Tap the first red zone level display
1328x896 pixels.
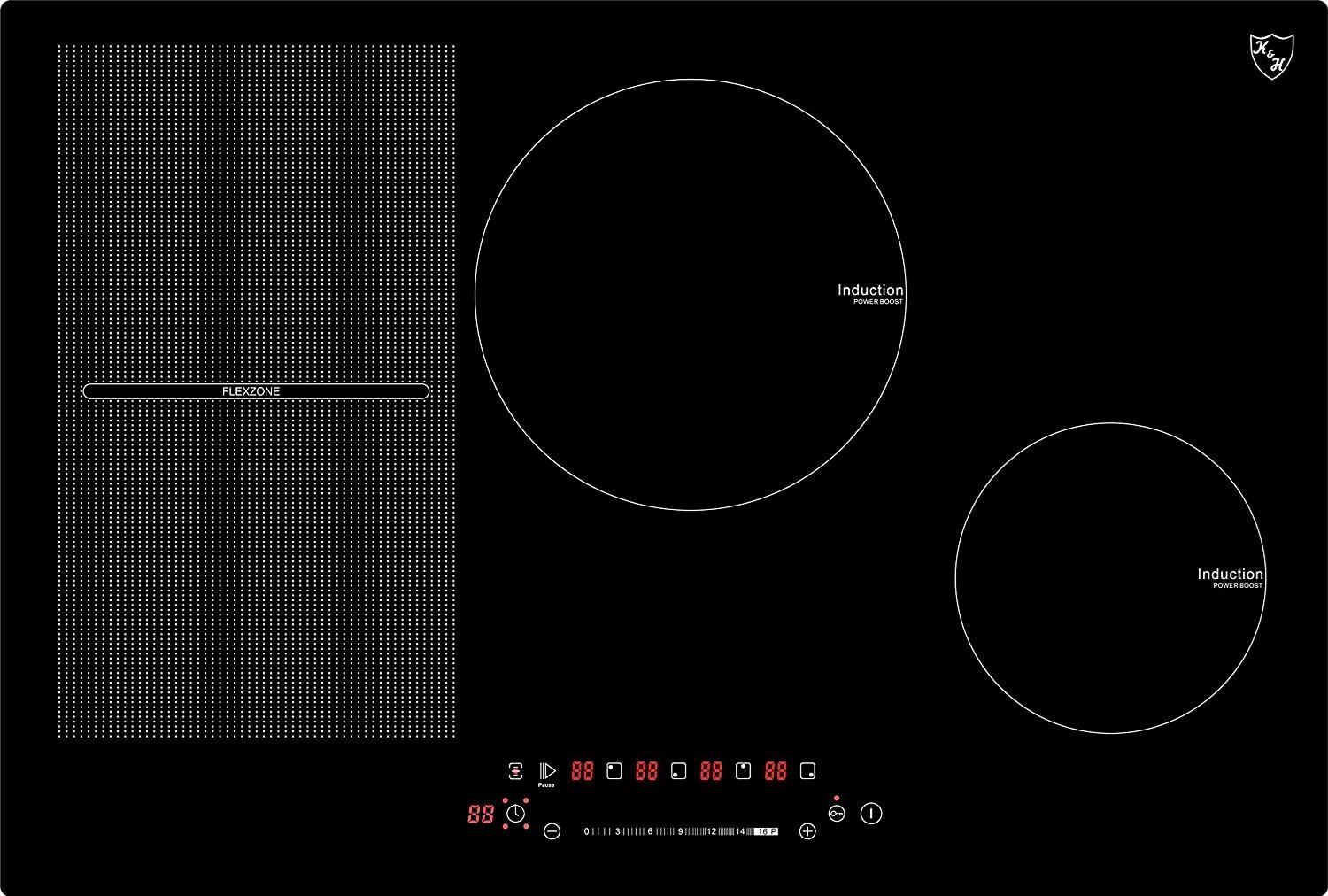[582, 771]
